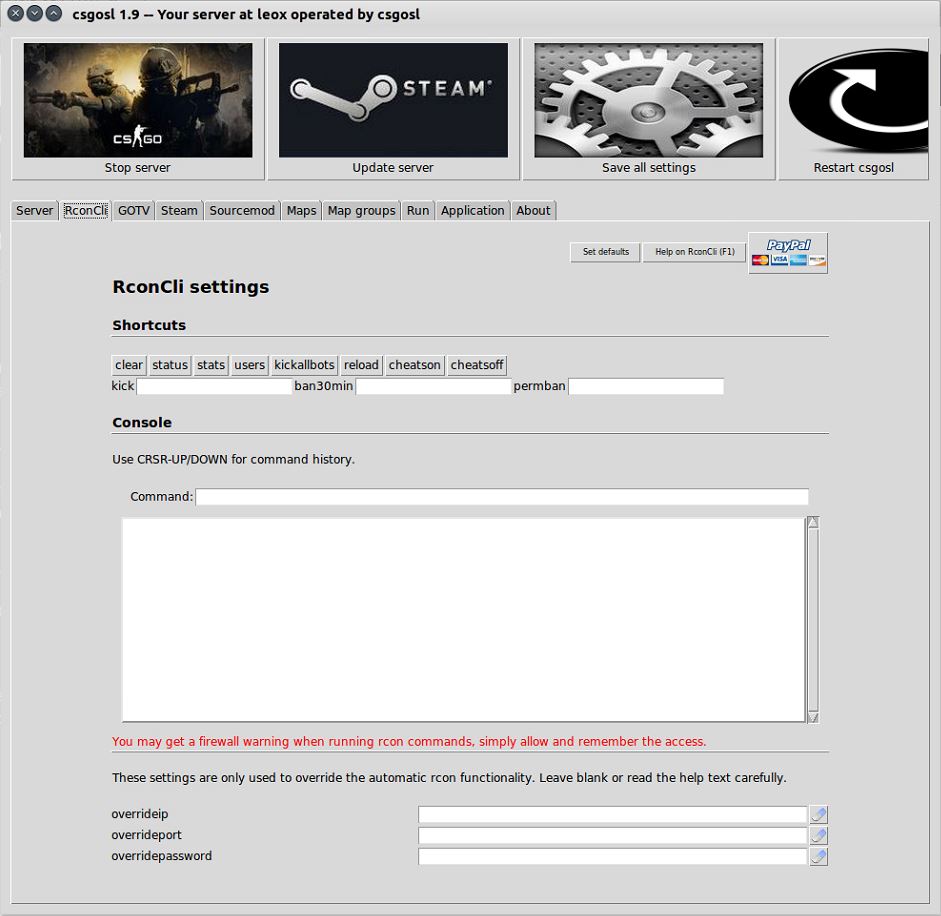This screenshot has width=941, height=916.
Task: Focus the overridepassword text field
Action: 613,857
